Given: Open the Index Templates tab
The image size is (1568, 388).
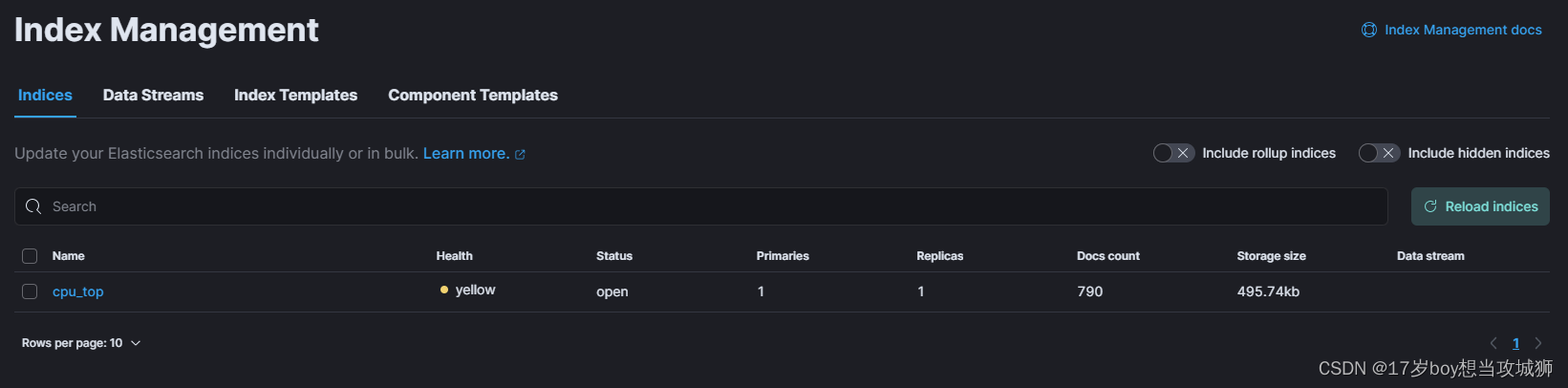Looking at the screenshot, I should pyautogui.click(x=295, y=95).
